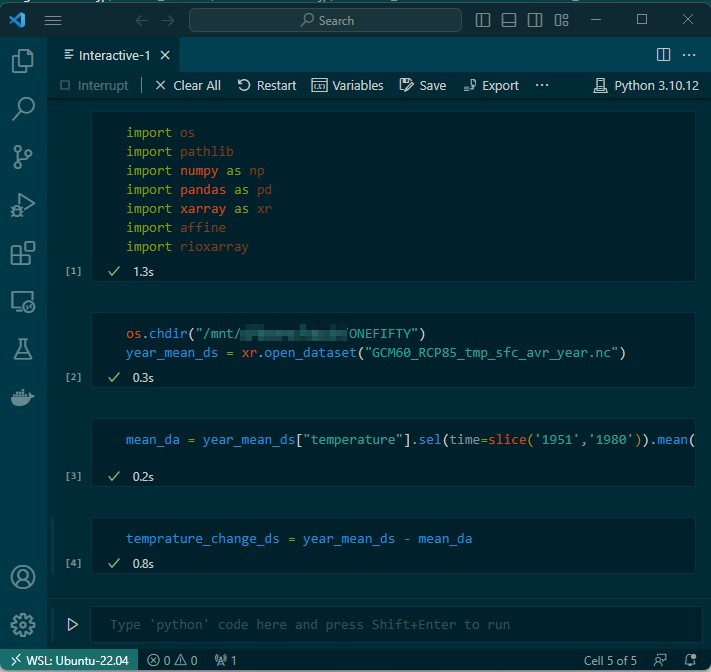
Task: Open notifications bell in status bar
Action: 690,660
